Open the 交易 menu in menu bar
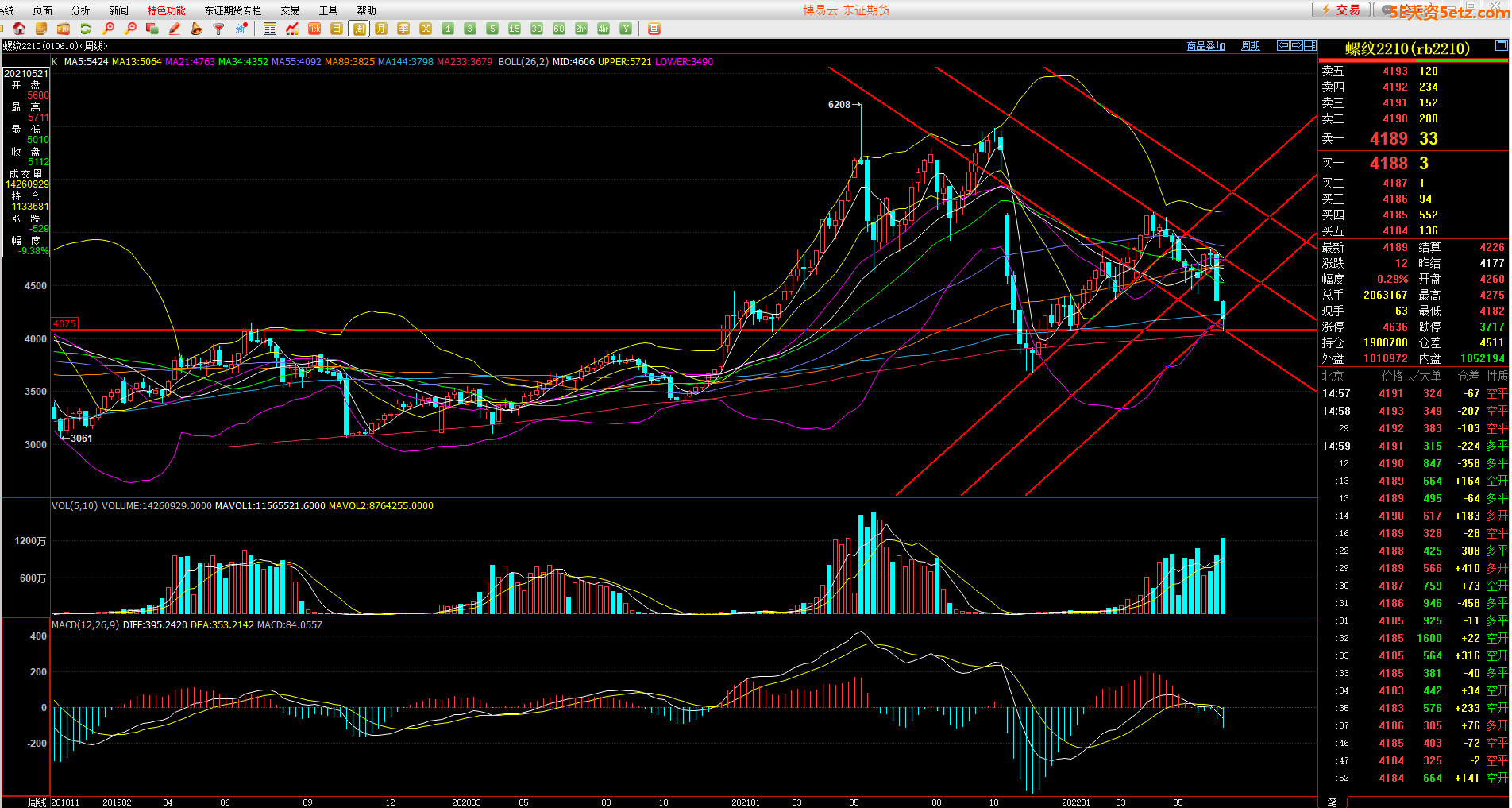The image size is (1512, 808). click(291, 10)
